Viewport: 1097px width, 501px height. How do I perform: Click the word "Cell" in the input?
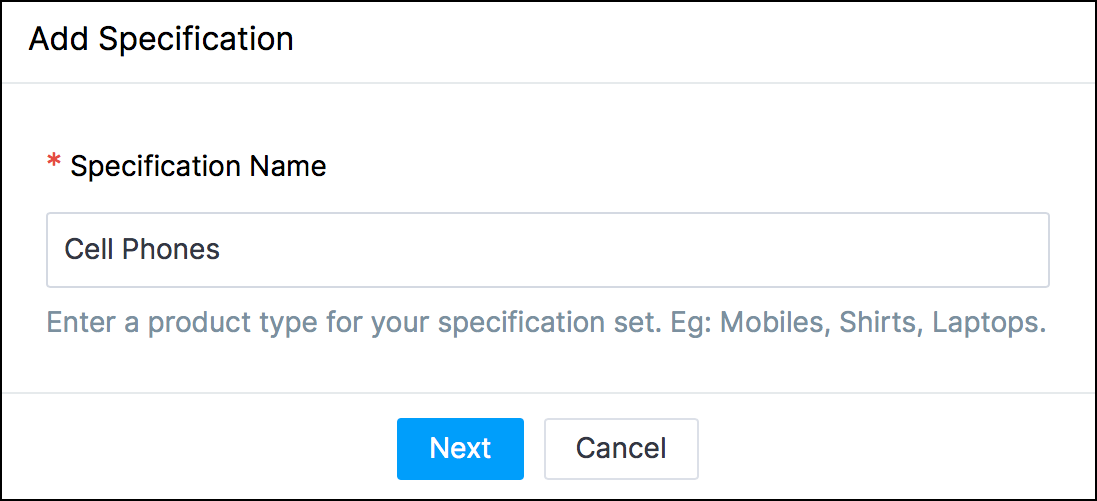[x=86, y=249]
